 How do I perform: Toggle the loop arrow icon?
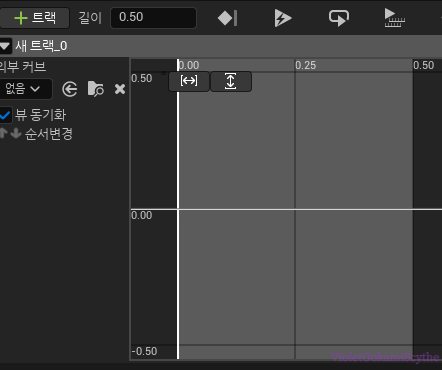click(x=339, y=18)
